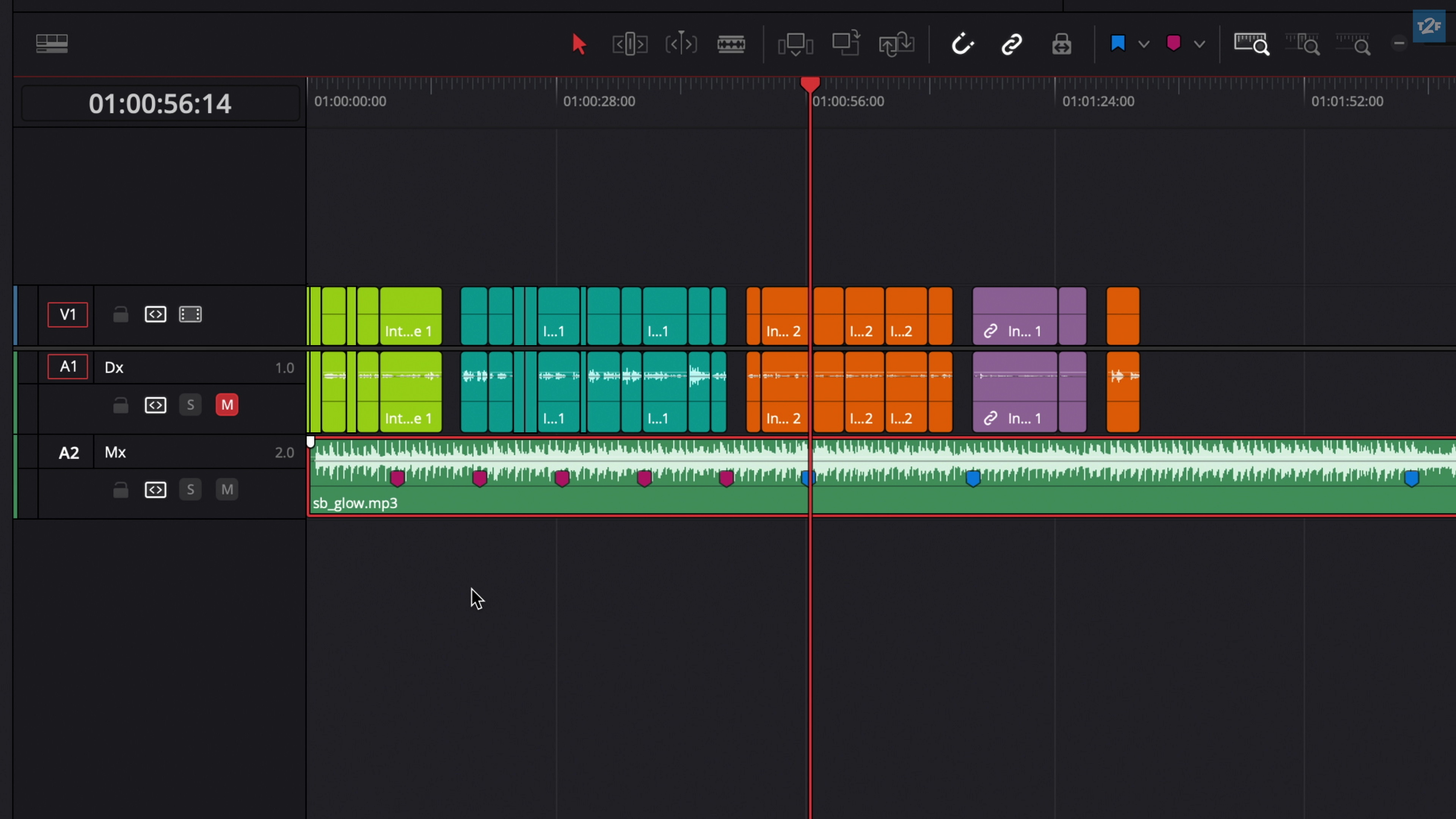
Task: Click the timecode field 01:00:56:14
Action: 160,104
